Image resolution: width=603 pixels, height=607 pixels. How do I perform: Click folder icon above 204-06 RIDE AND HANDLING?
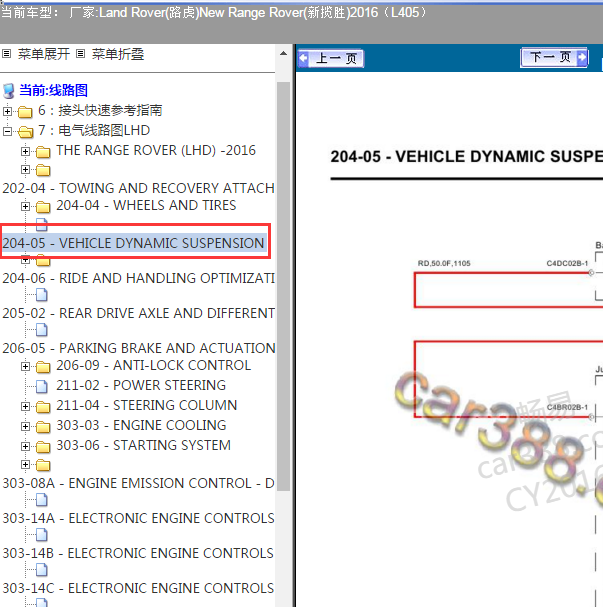point(43,261)
